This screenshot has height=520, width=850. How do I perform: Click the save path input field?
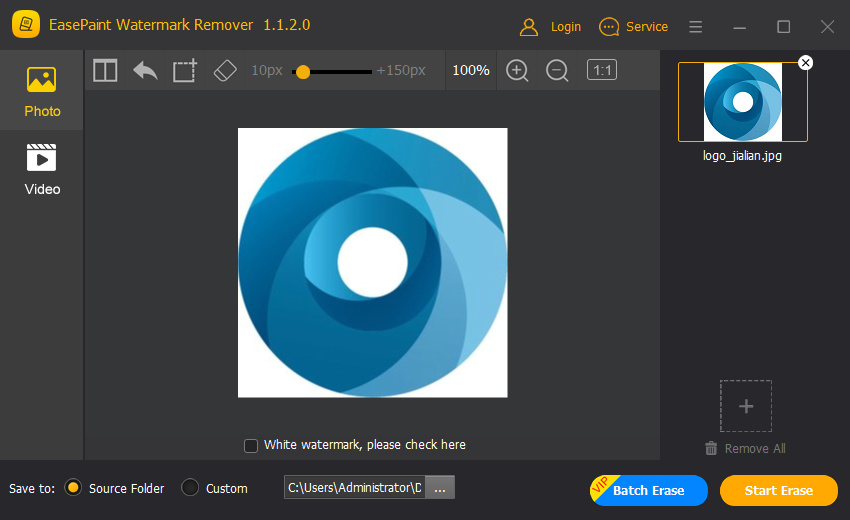(x=355, y=487)
